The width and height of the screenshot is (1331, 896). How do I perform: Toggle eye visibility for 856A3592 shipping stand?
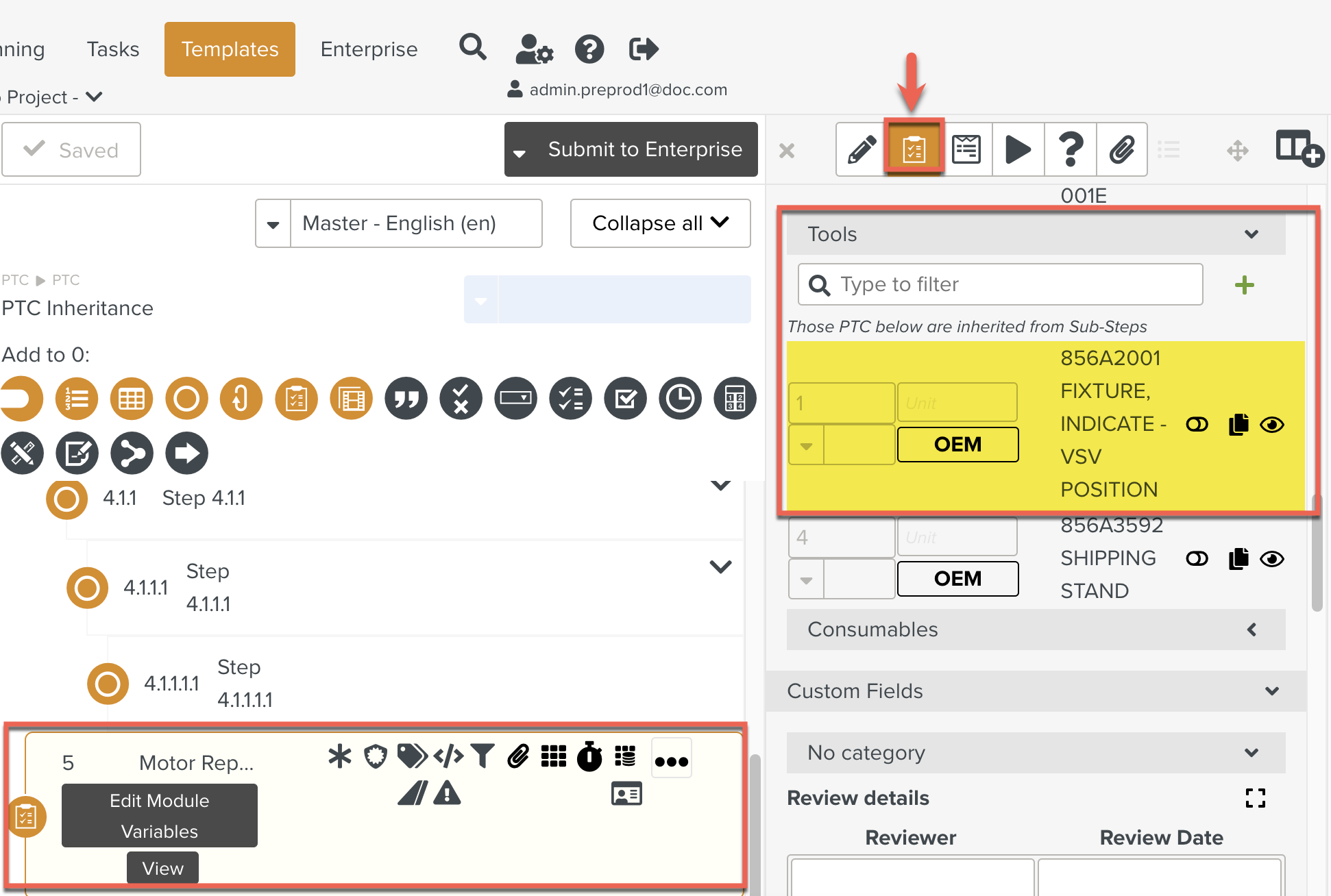click(1272, 559)
